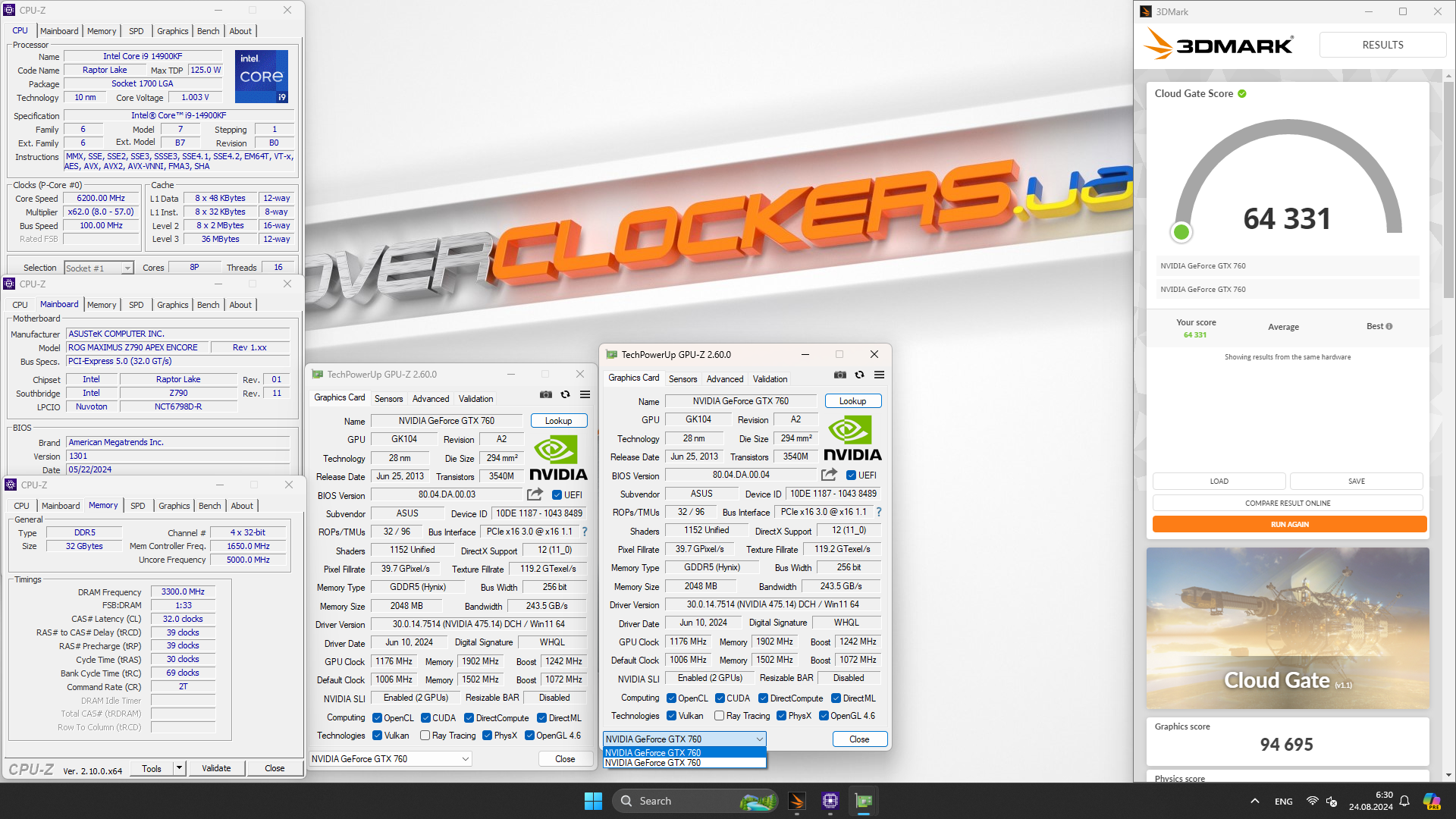Open the notifications bell in taskbar
Image resolution: width=1456 pixels, height=819 pixels.
[x=1404, y=801]
